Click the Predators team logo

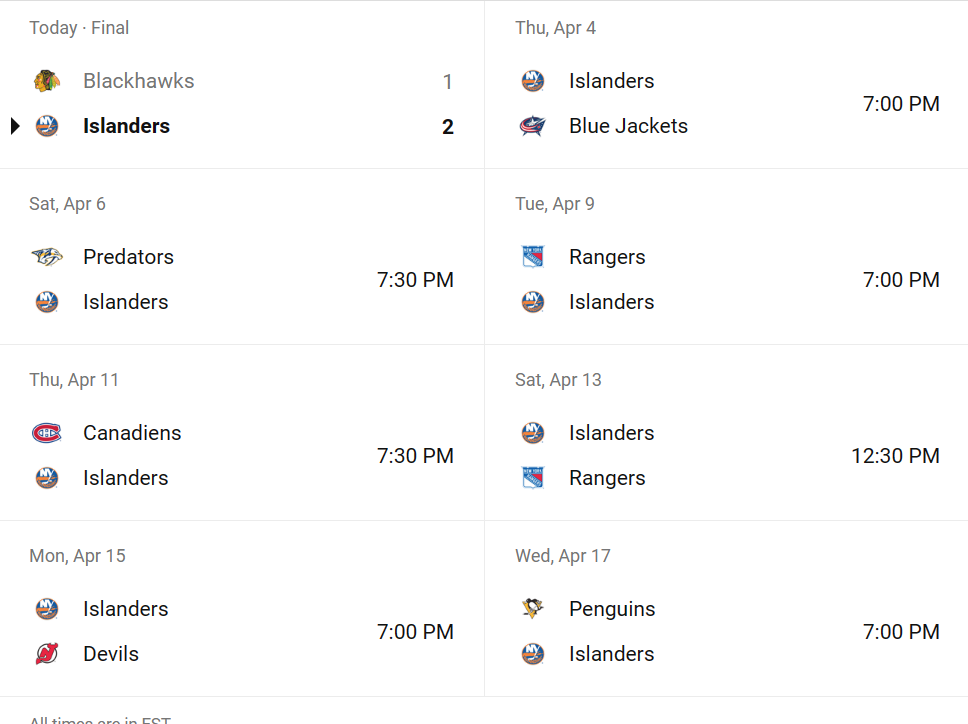(46, 257)
